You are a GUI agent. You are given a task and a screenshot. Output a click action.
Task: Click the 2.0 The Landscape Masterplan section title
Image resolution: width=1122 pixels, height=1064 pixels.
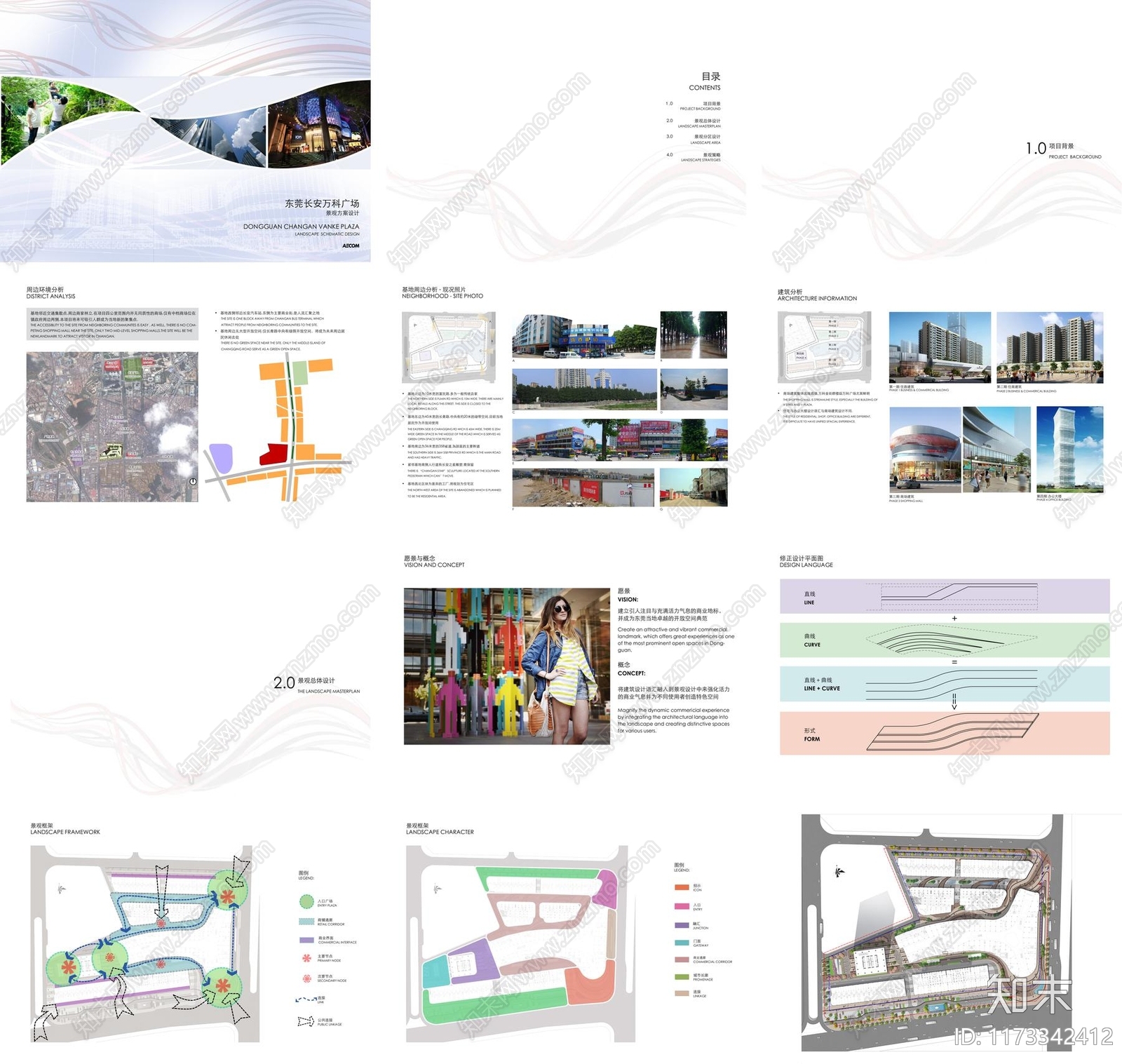(316, 684)
